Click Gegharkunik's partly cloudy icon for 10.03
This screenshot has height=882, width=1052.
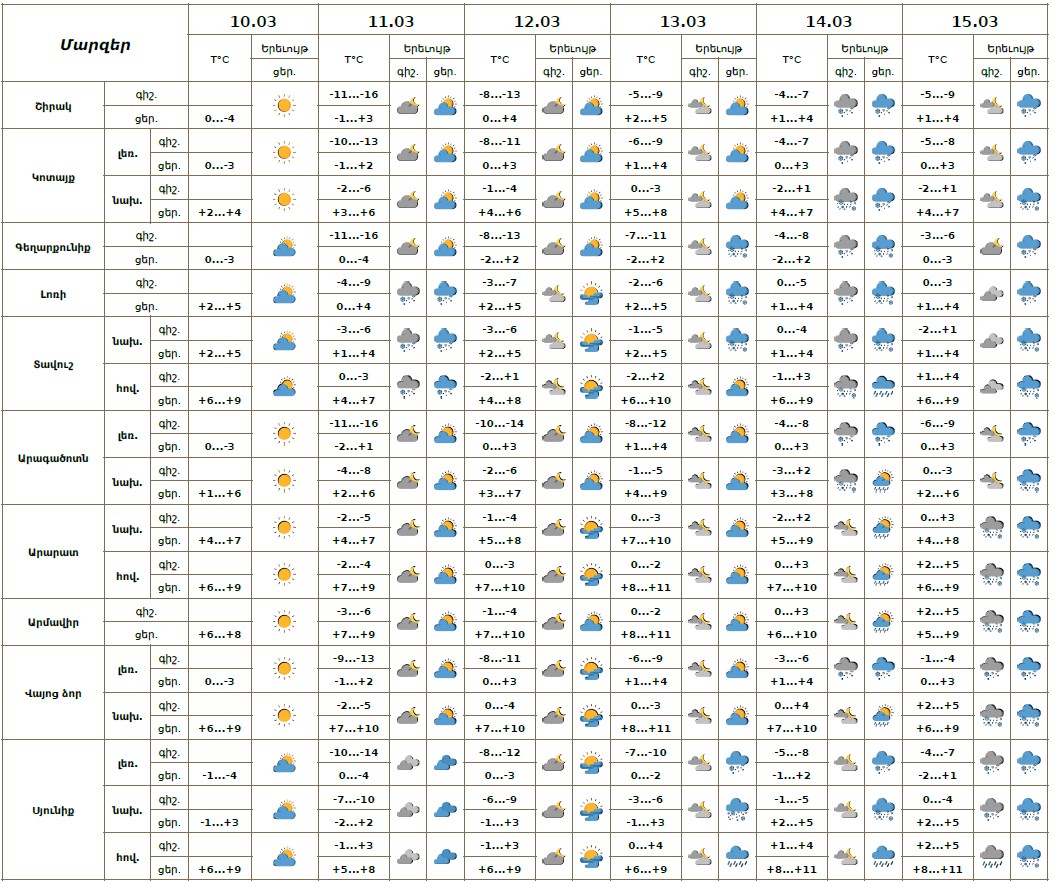pos(284,246)
